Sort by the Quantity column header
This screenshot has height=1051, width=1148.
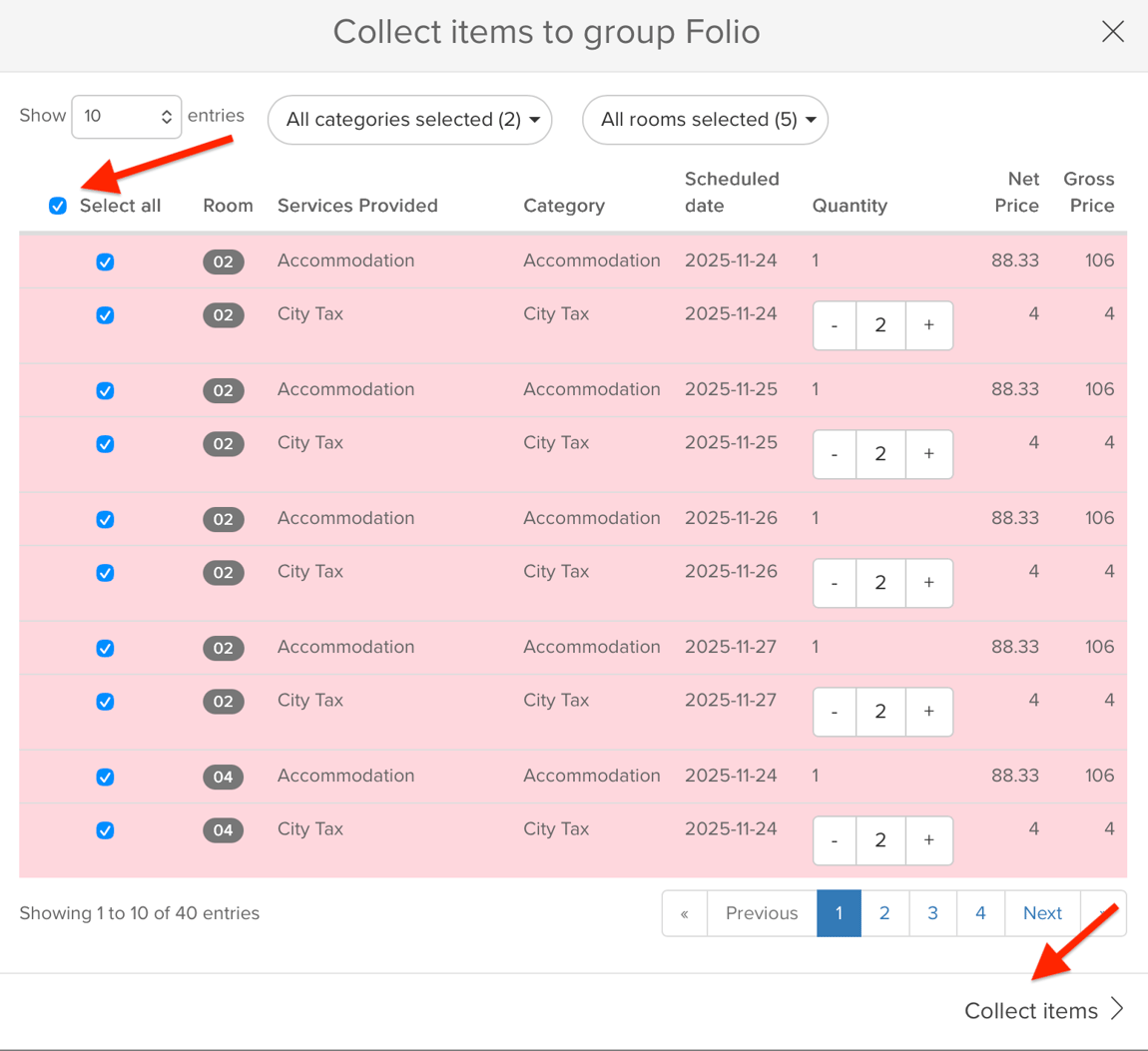pyautogui.click(x=850, y=206)
